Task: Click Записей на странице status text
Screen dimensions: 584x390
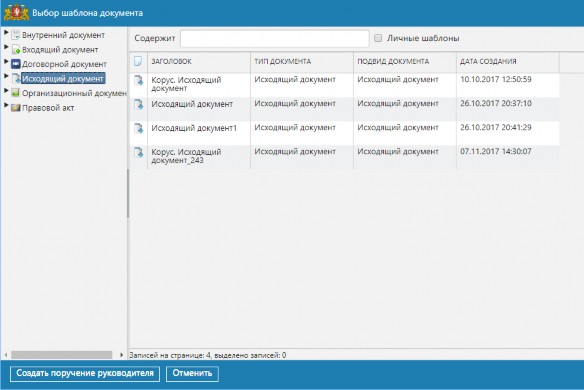Action: (208, 355)
